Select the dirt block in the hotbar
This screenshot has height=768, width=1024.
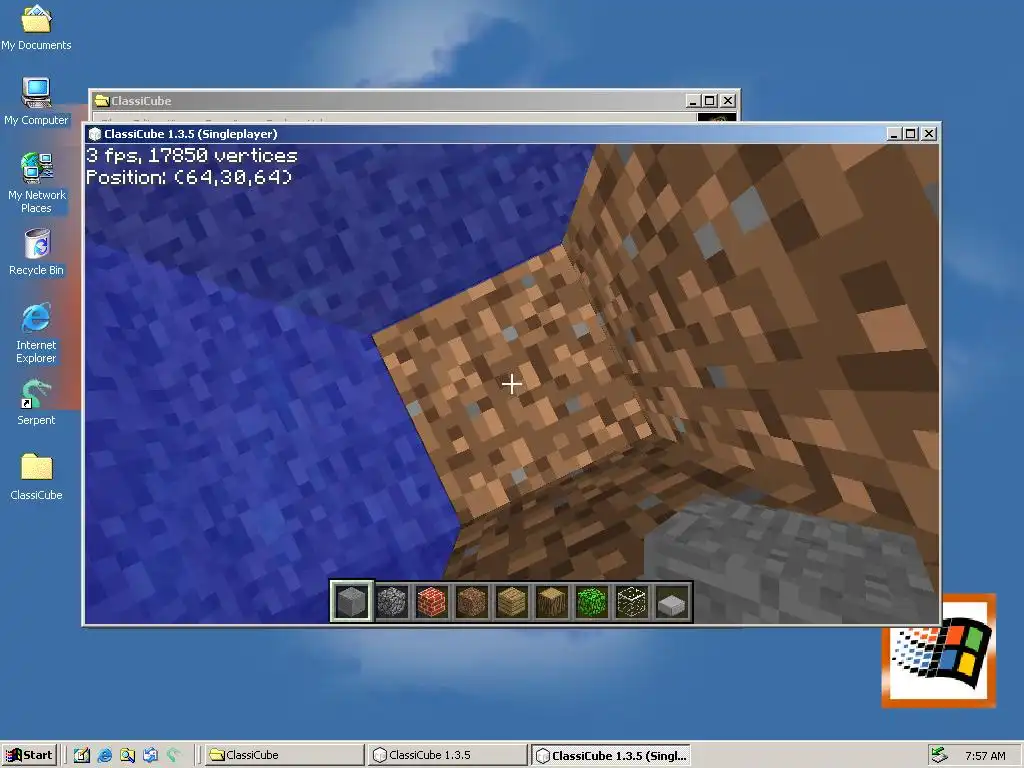472,601
